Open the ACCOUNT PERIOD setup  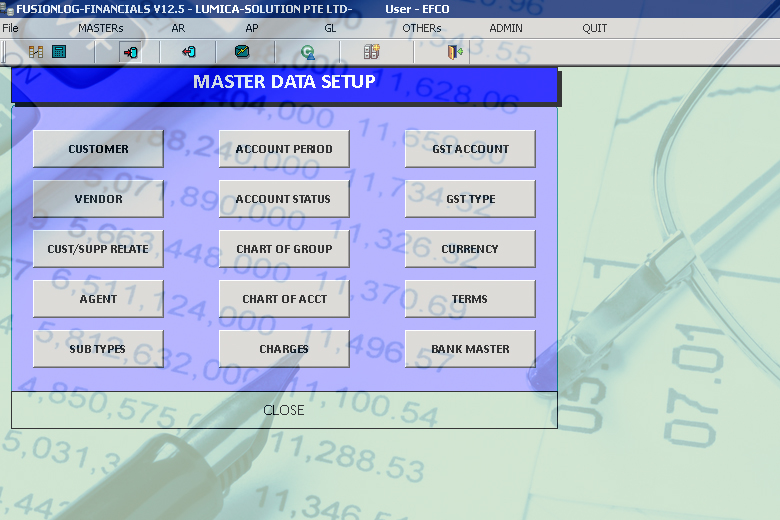(284, 149)
